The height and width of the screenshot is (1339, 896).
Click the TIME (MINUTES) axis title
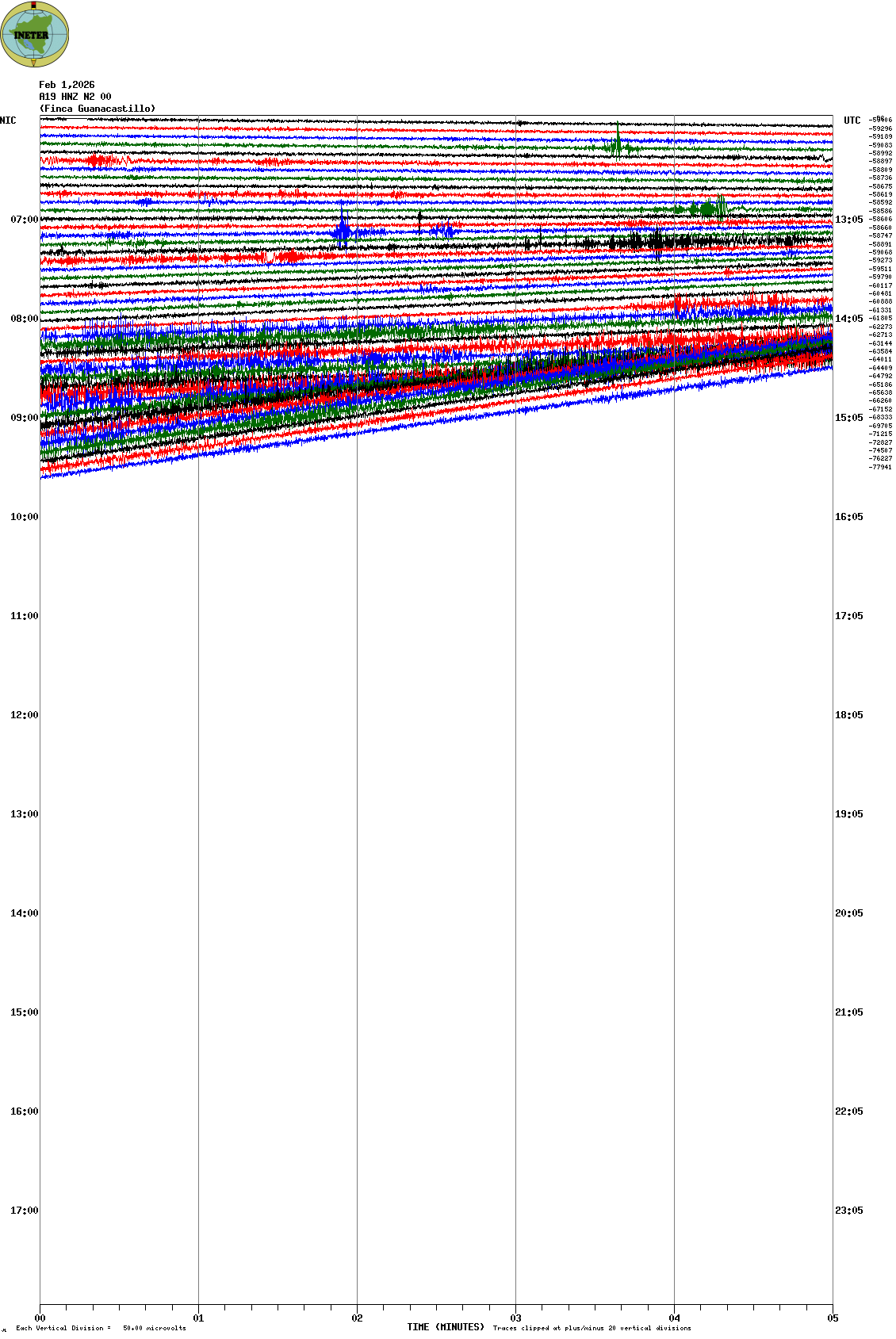click(446, 1327)
